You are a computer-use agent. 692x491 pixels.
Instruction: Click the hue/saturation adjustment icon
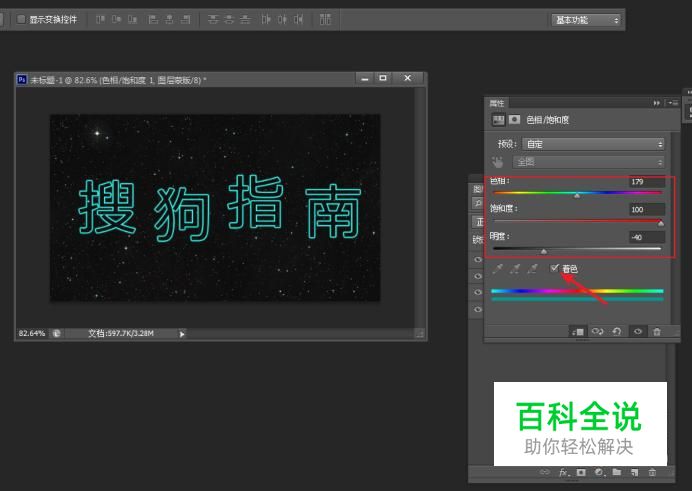tap(498, 120)
